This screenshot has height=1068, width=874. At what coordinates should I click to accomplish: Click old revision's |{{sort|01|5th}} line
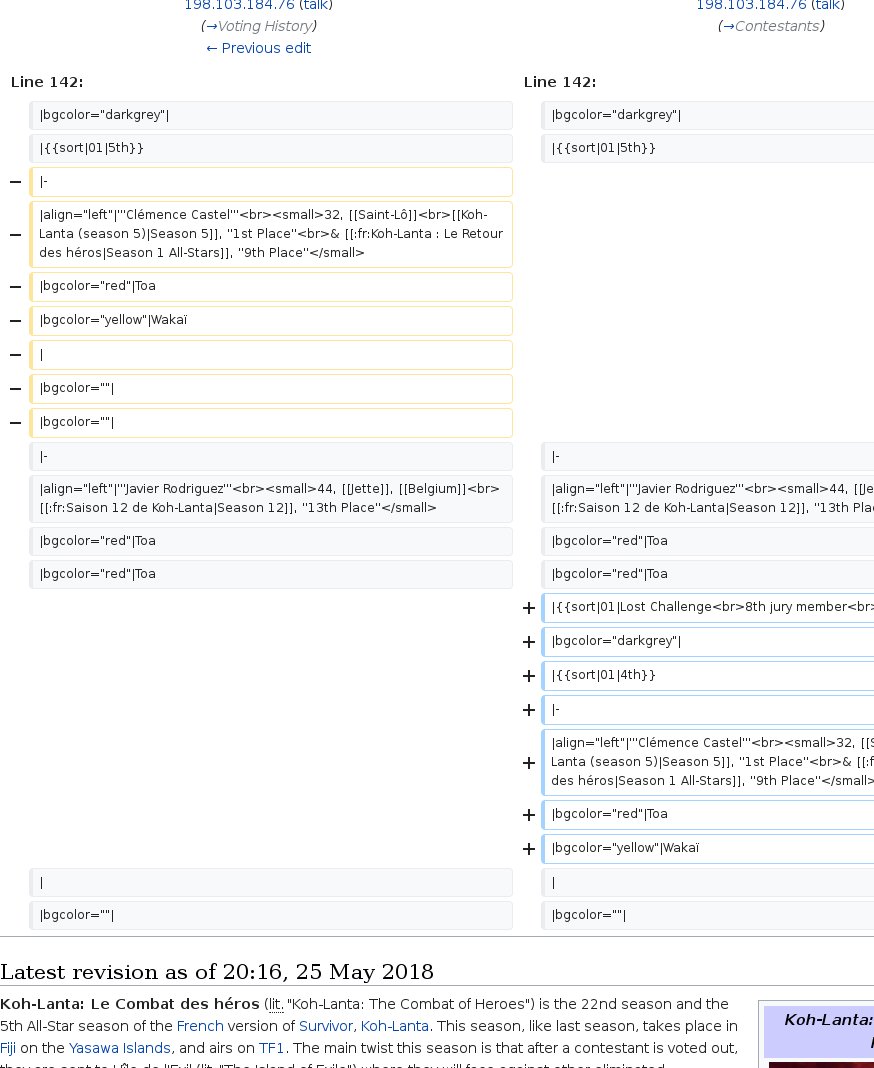(271, 148)
